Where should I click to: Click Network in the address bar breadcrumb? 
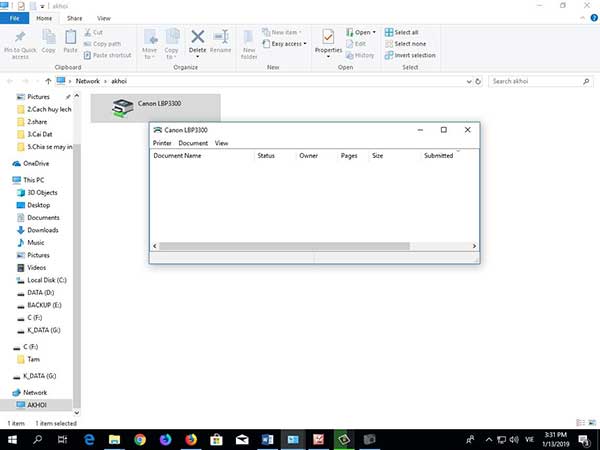point(88,81)
